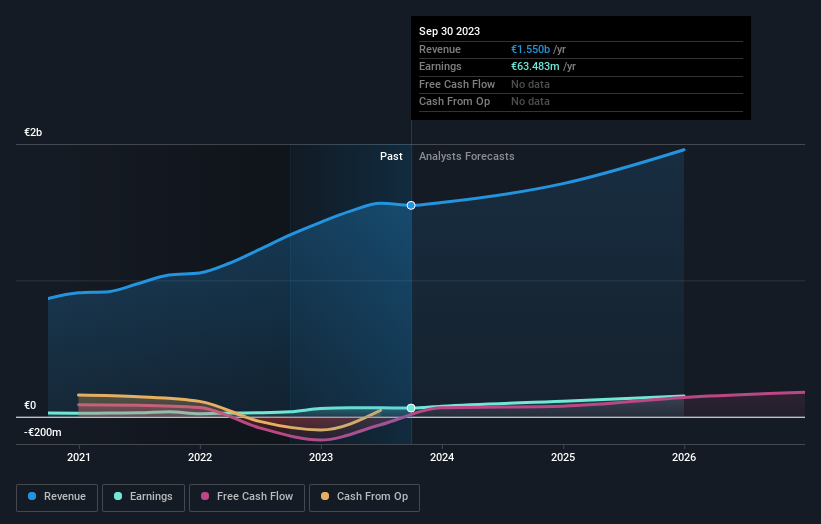Screen dimensions: 821x524
Task: Click the Revenue row label in tooltip
Action: (440, 49)
